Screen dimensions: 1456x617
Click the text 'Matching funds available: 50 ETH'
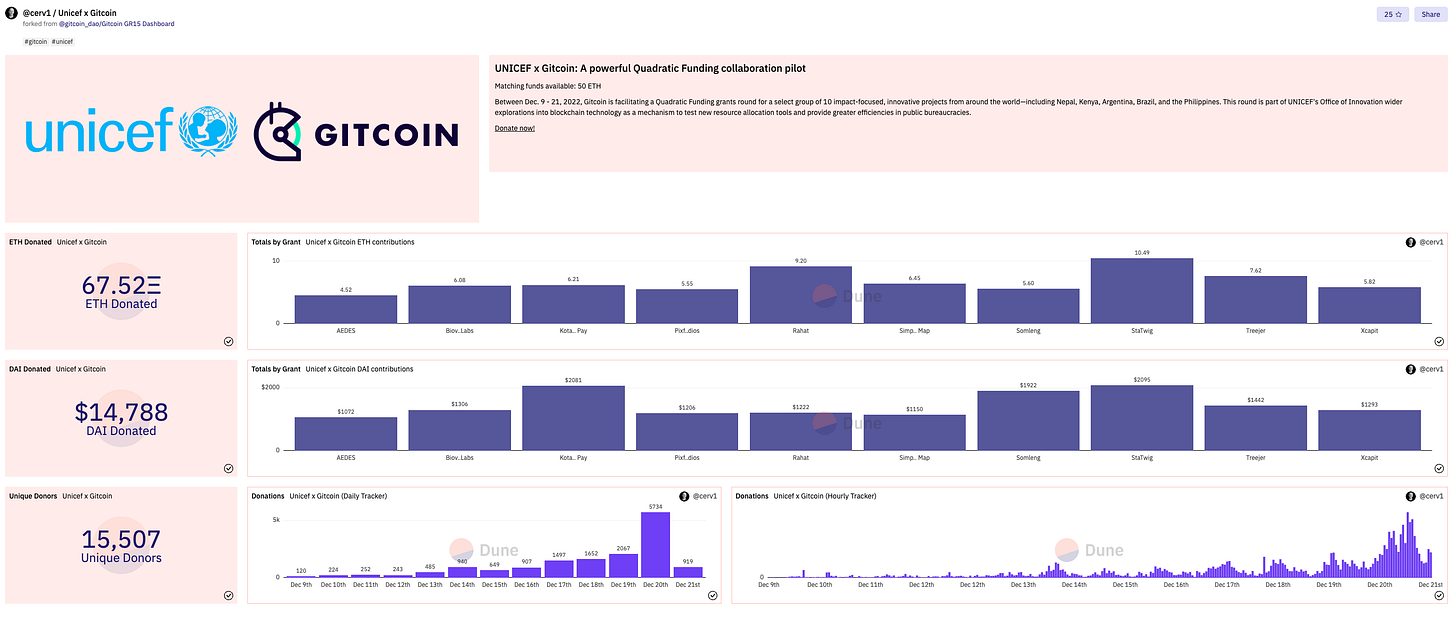[x=546, y=87]
